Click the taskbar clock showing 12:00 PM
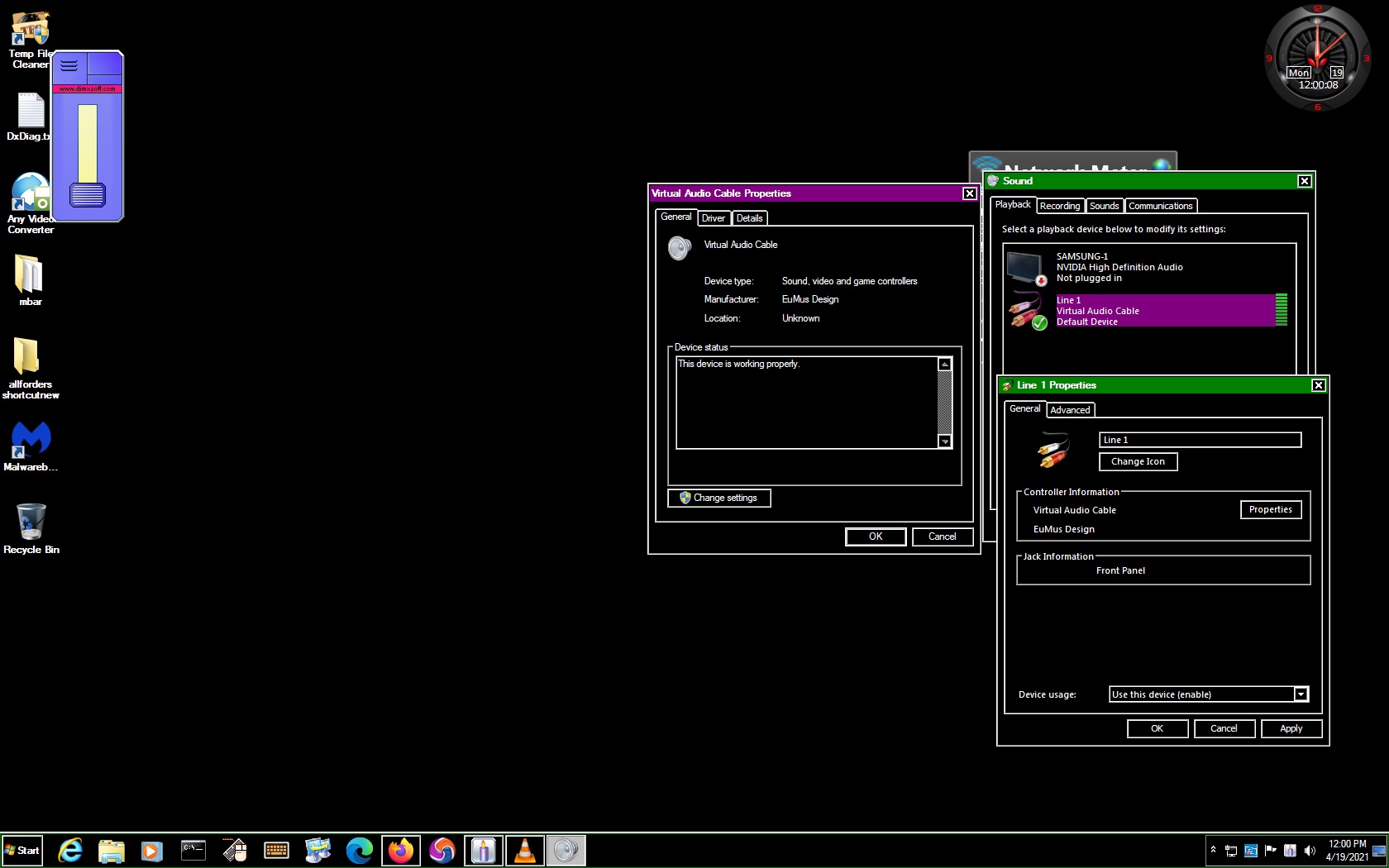This screenshot has height=868, width=1389. [x=1347, y=851]
